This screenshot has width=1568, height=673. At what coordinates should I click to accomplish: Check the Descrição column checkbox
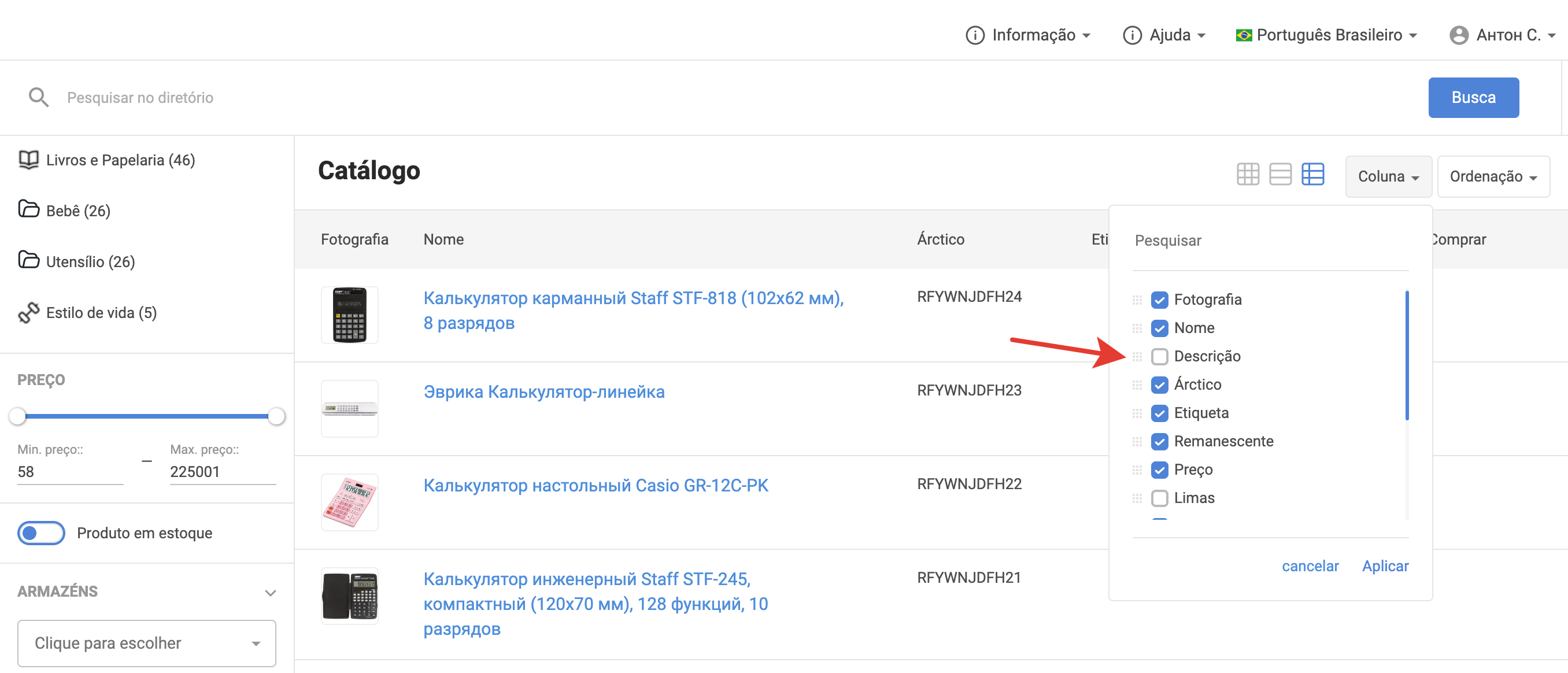pos(1159,357)
